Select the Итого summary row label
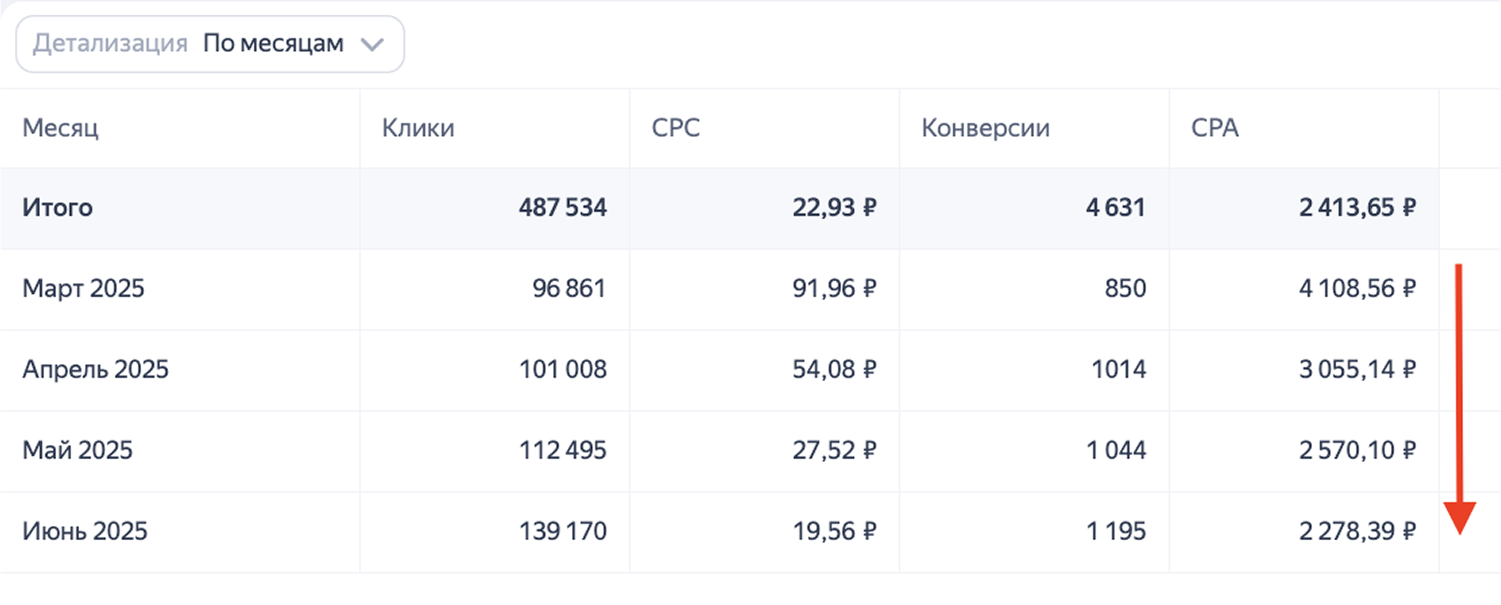Image resolution: width=1501 pixels, height=605 pixels. click(x=57, y=208)
